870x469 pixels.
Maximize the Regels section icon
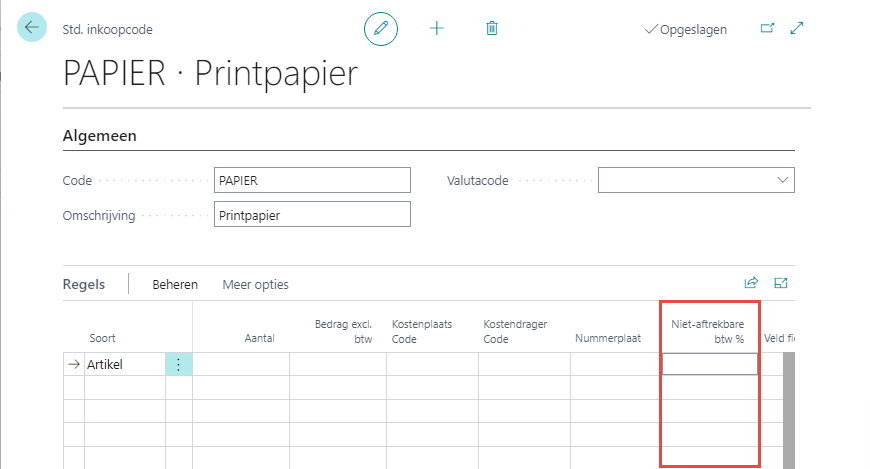pos(781,284)
